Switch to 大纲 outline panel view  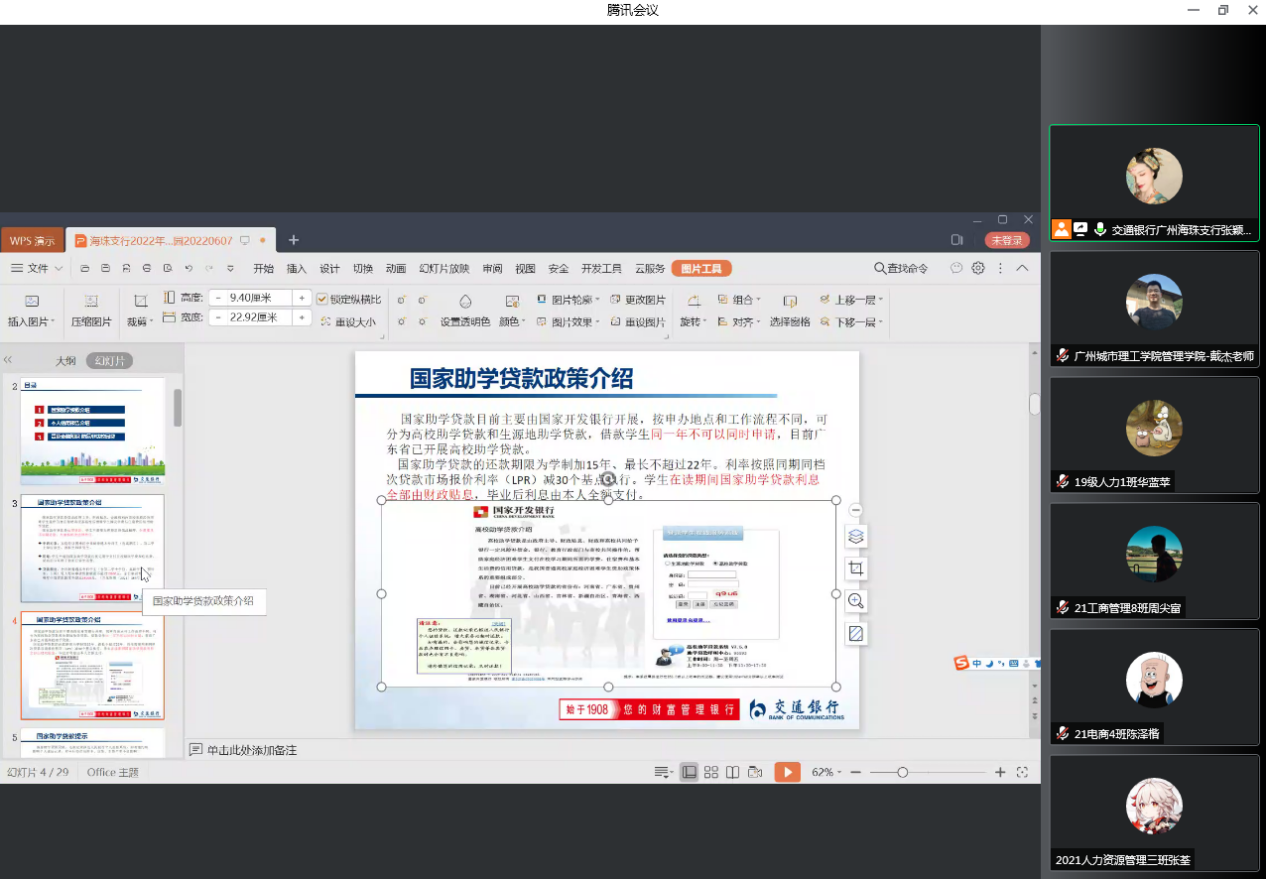click(x=65, y=361)
